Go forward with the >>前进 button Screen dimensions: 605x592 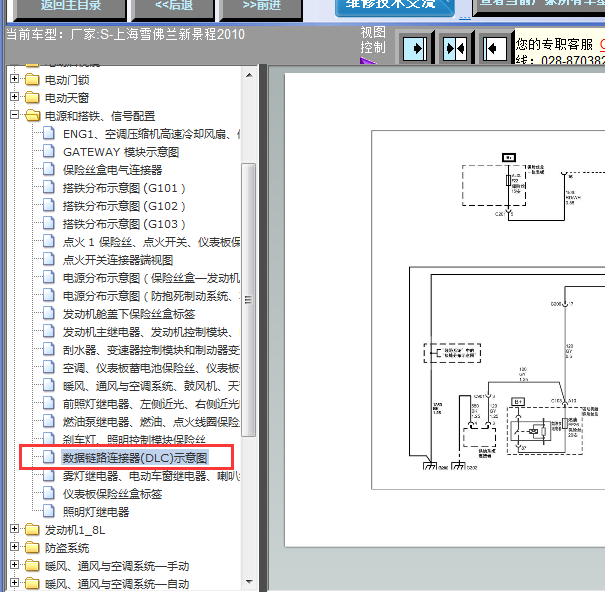pos(261,8)
